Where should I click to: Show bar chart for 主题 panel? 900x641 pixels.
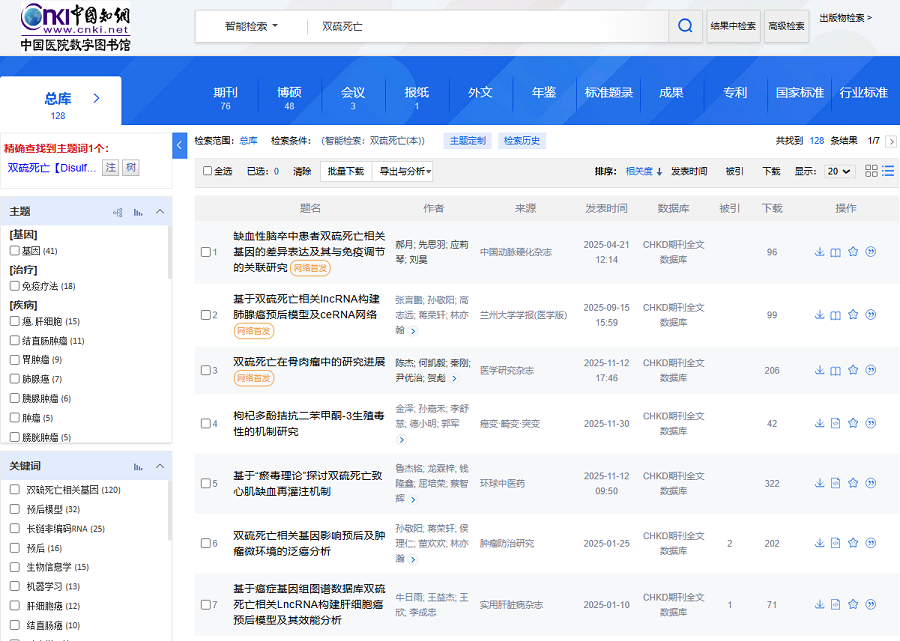point(138,212)
